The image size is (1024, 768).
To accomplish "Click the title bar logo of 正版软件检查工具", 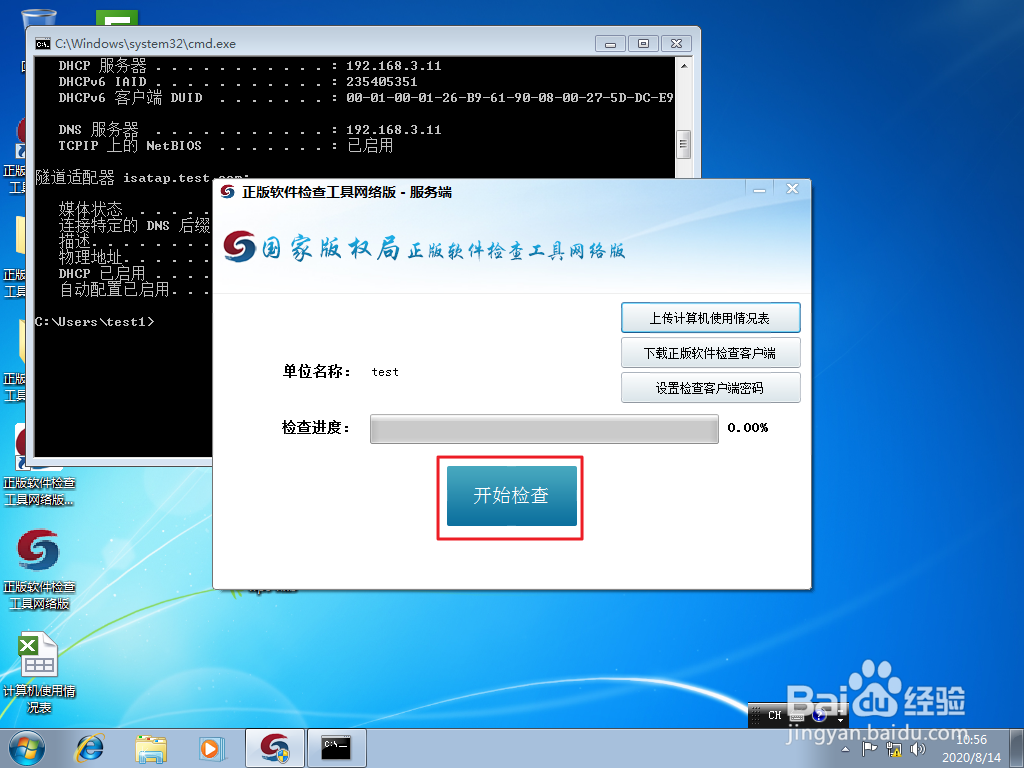I will coord(227,192).
